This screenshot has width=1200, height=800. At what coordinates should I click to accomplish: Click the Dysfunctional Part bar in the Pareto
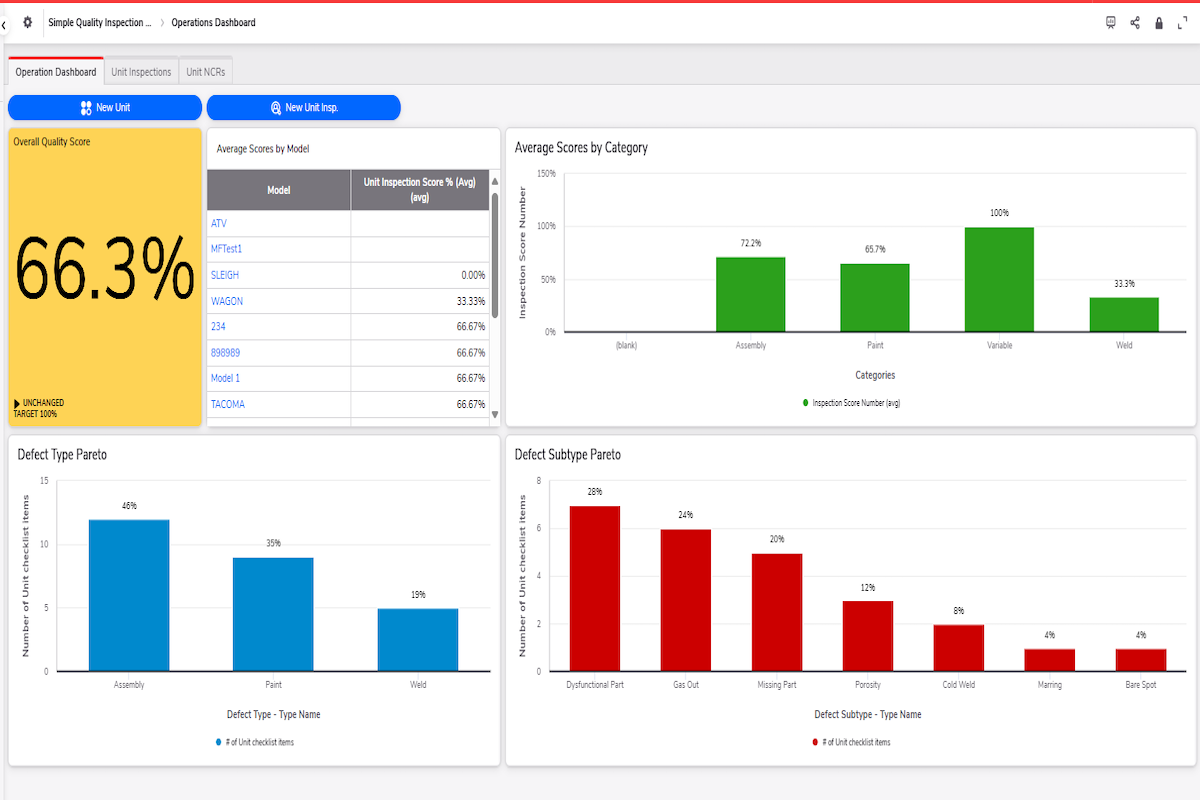click(595, 588)
